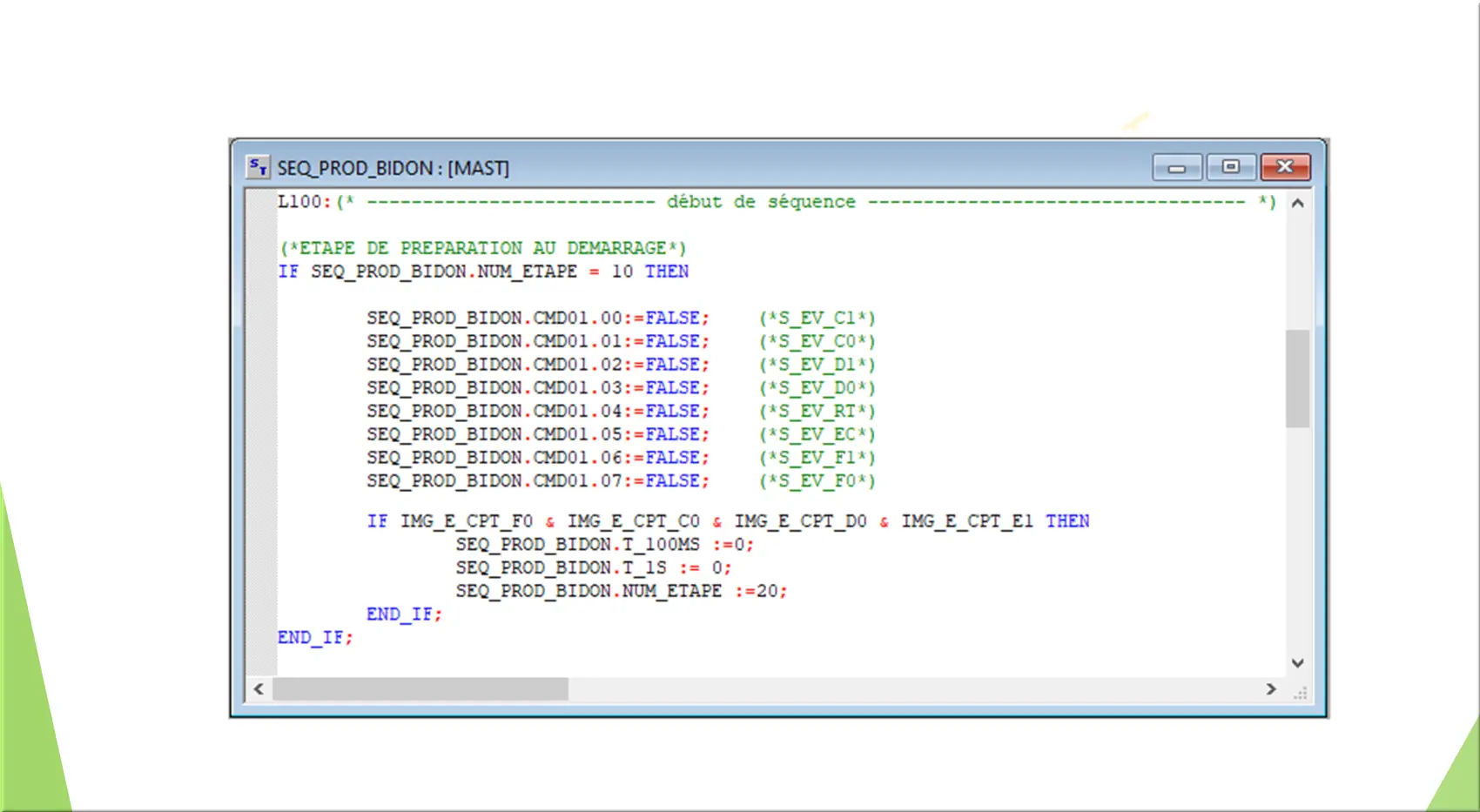Screen dimensions: 1480x812
Task: Click the SEQ_PROD_BIDON.CMD01.04:=FALSE line
Action: 538,411
